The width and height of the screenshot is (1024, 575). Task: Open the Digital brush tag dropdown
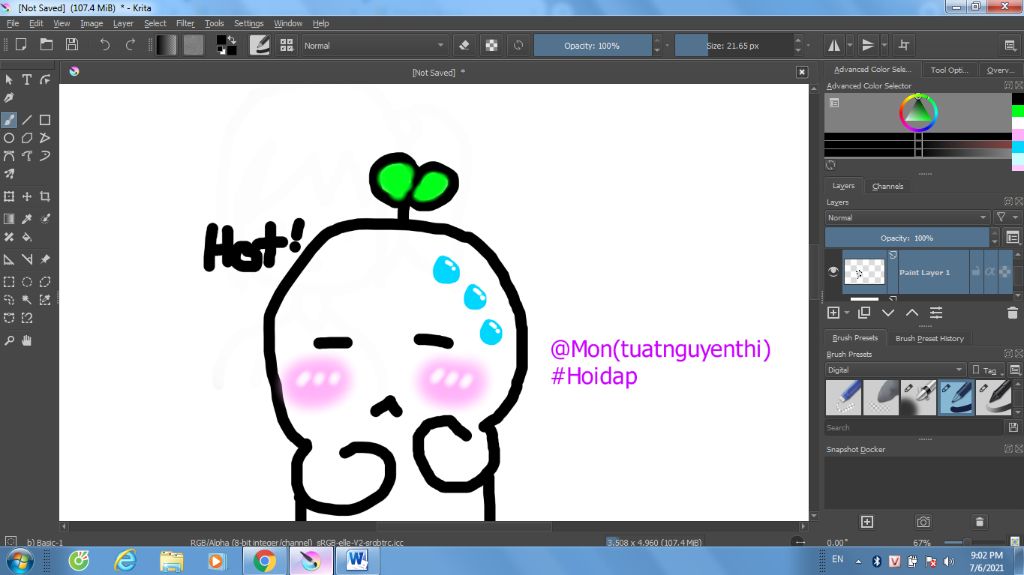895,370
